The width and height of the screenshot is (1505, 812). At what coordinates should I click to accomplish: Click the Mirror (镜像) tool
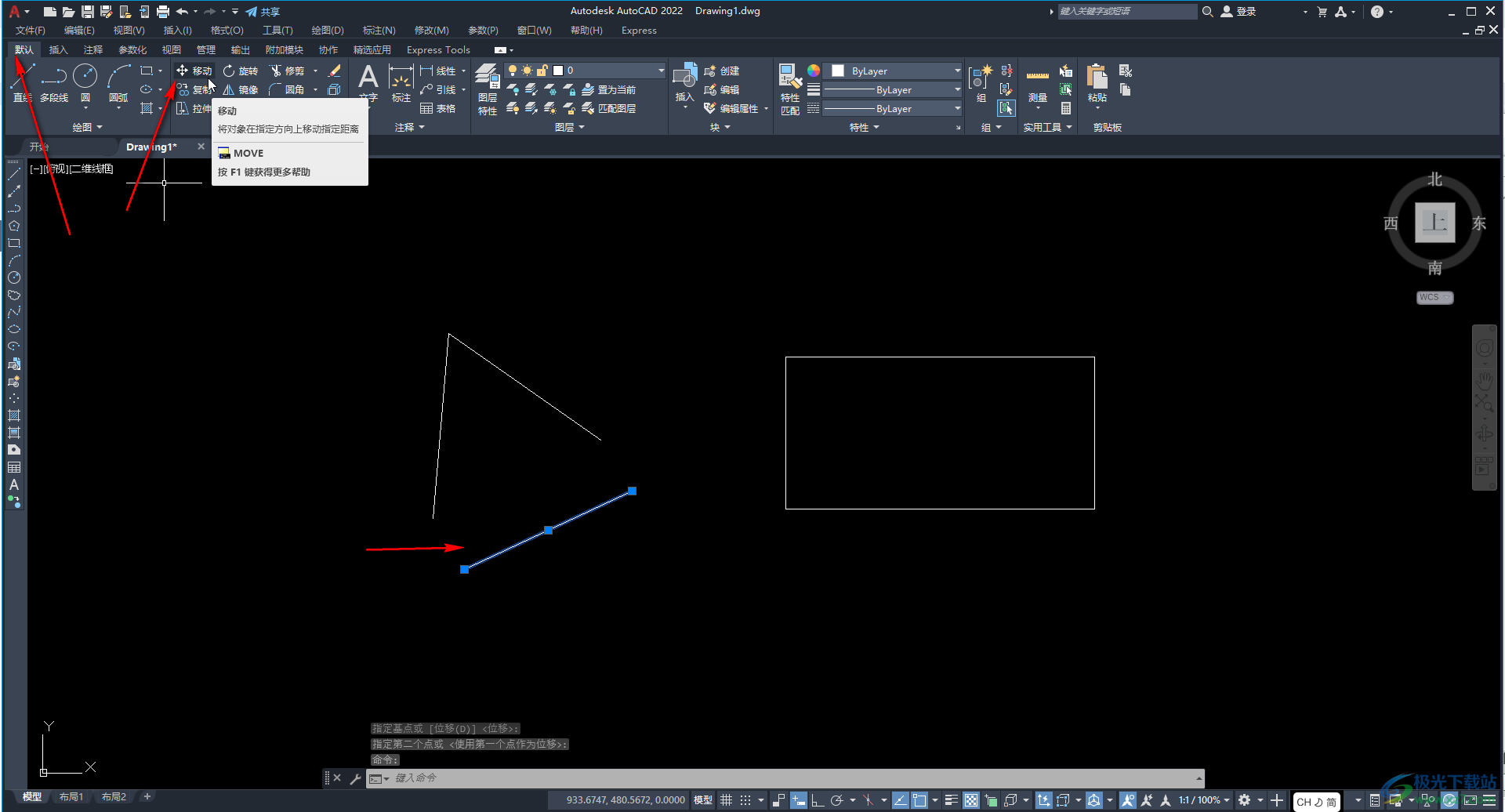pos(240,89)
